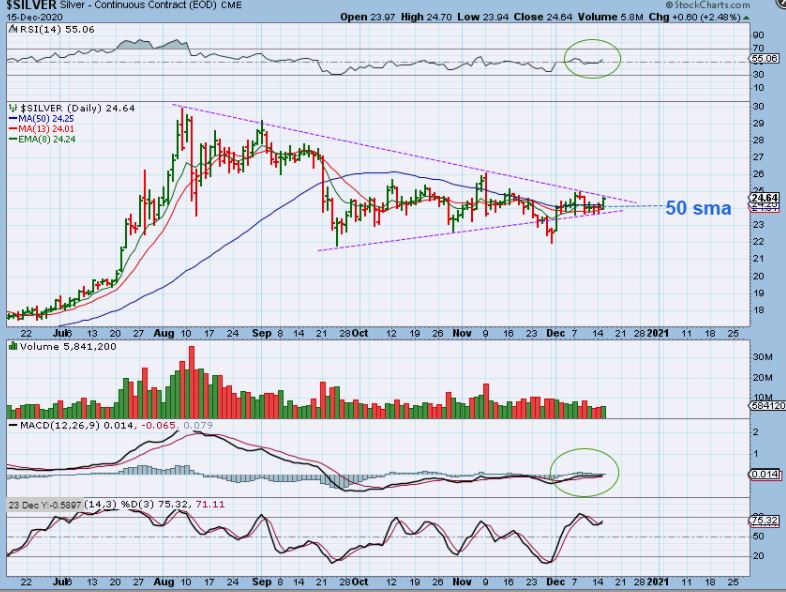Screen dimensions: 786x592
Task: Click the green bars icon before Volume 5,841,200
Action: click(13, 346)
